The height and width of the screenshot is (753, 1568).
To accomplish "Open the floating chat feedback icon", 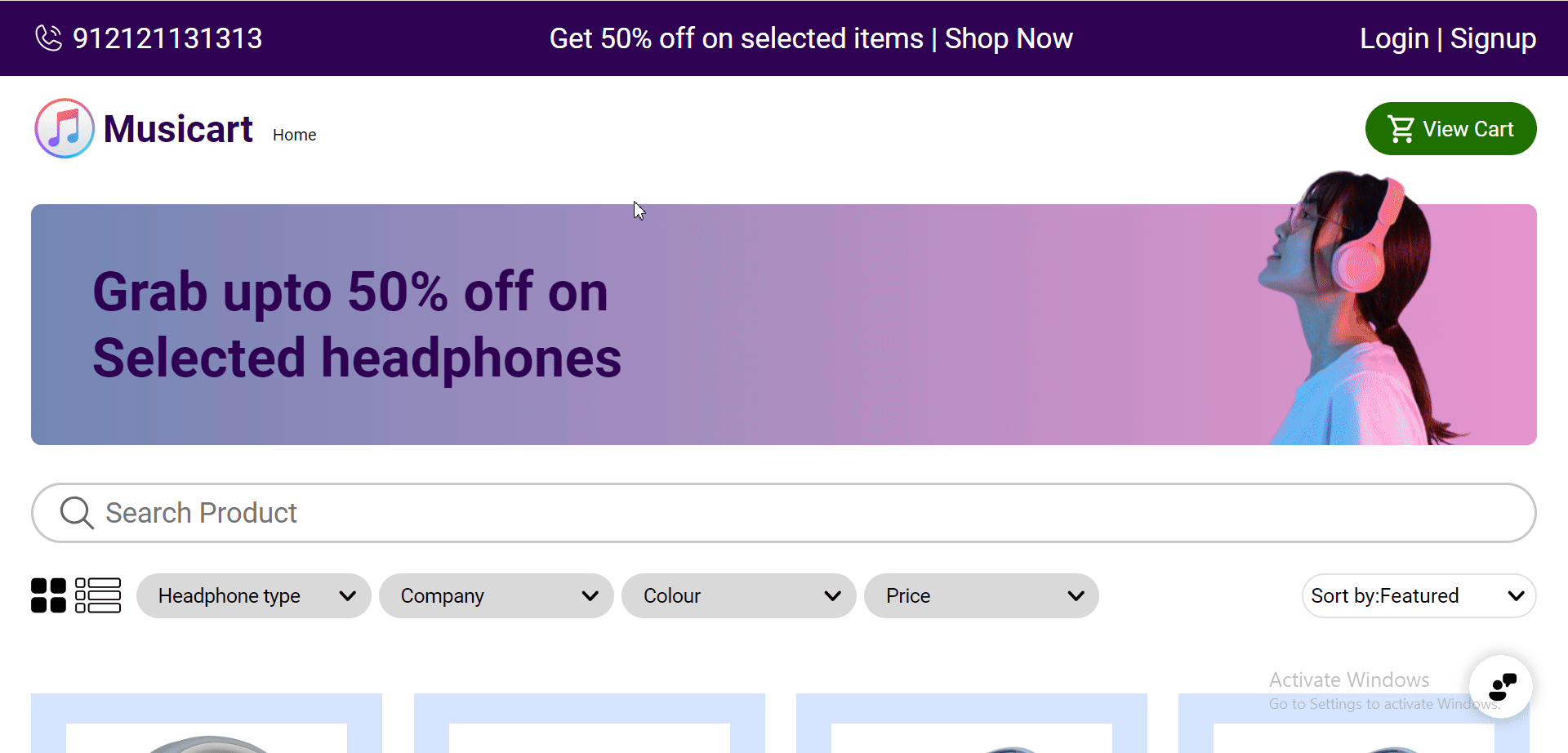I will (1501, 686).
